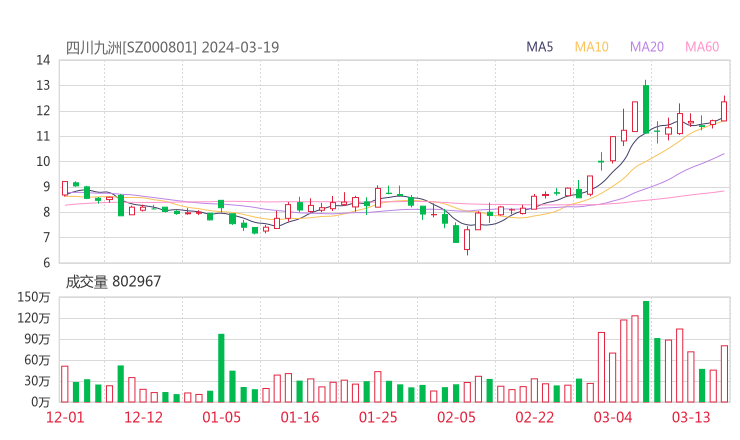Image resolution: width=740 pixels, height=440 pixels.
Task: Click the price axis value 14
Action: pyautogui.click(x=43, y=60)
